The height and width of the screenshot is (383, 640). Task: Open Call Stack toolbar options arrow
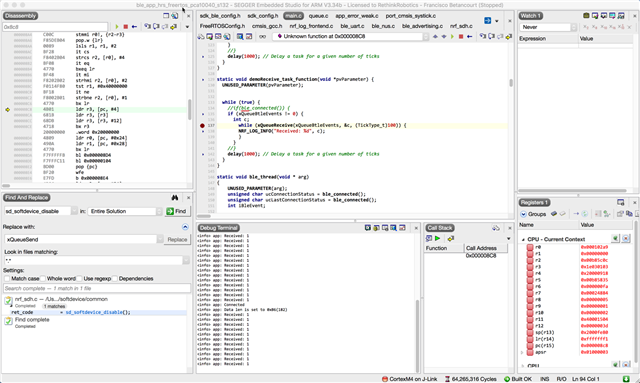point(509,239)
